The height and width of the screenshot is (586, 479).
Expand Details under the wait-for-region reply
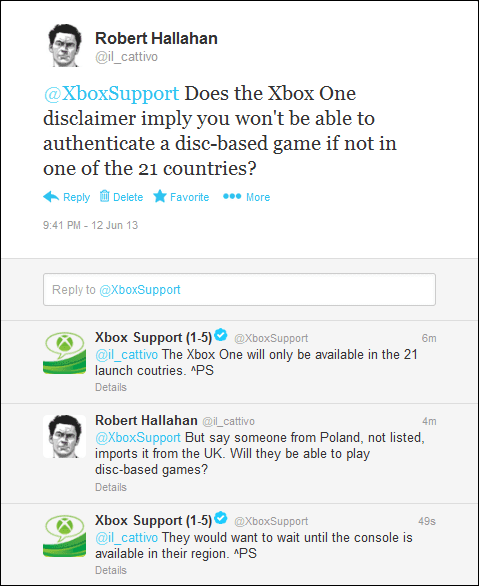111,570
